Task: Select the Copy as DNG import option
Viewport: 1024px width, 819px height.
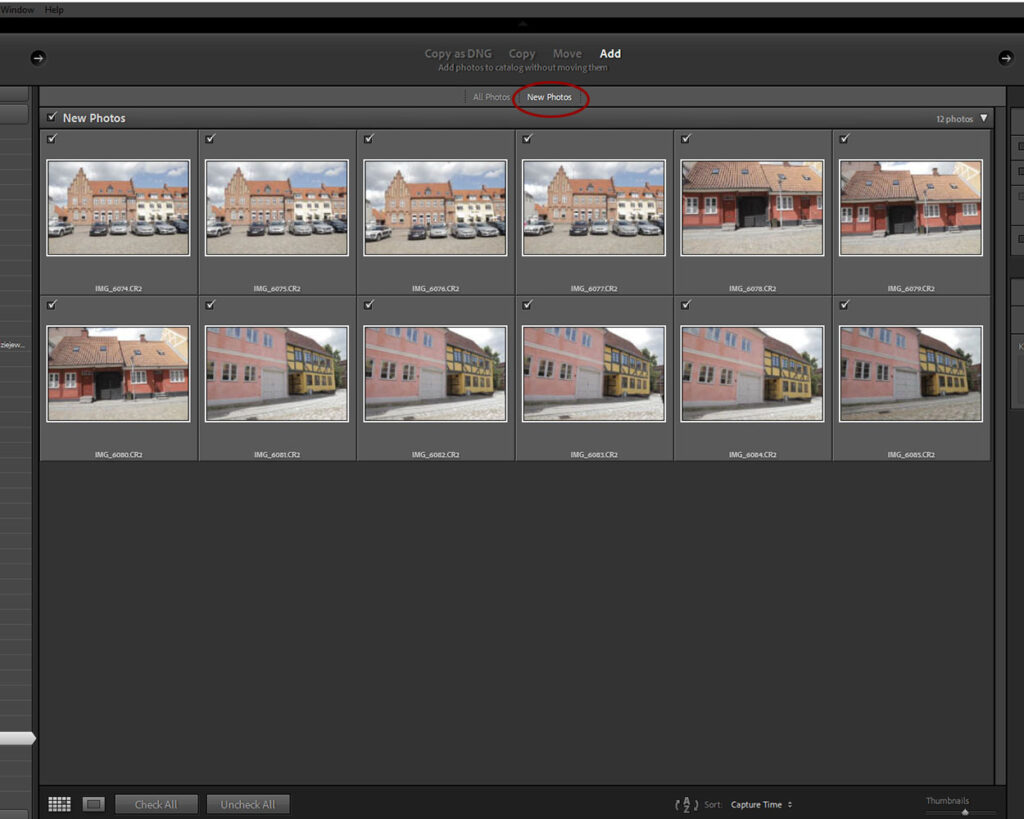Action: tap(458, 54)
